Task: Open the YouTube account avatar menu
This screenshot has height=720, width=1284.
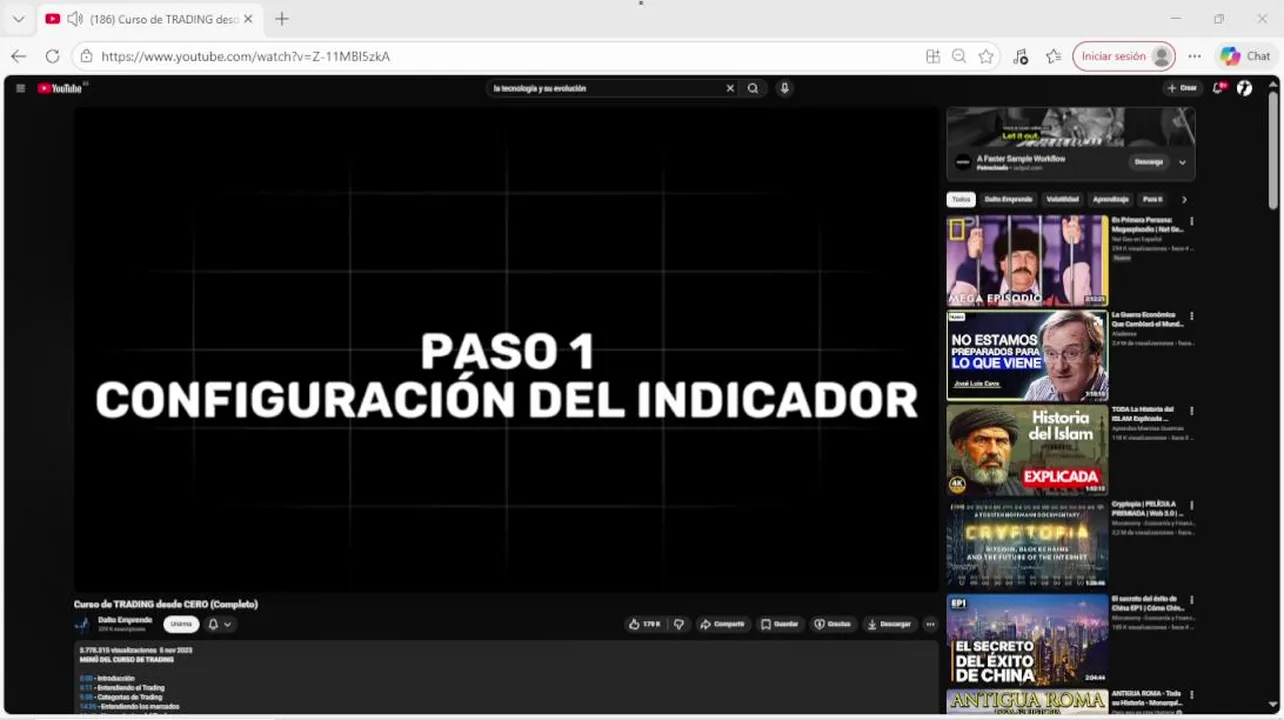Action: (1245, 88)
